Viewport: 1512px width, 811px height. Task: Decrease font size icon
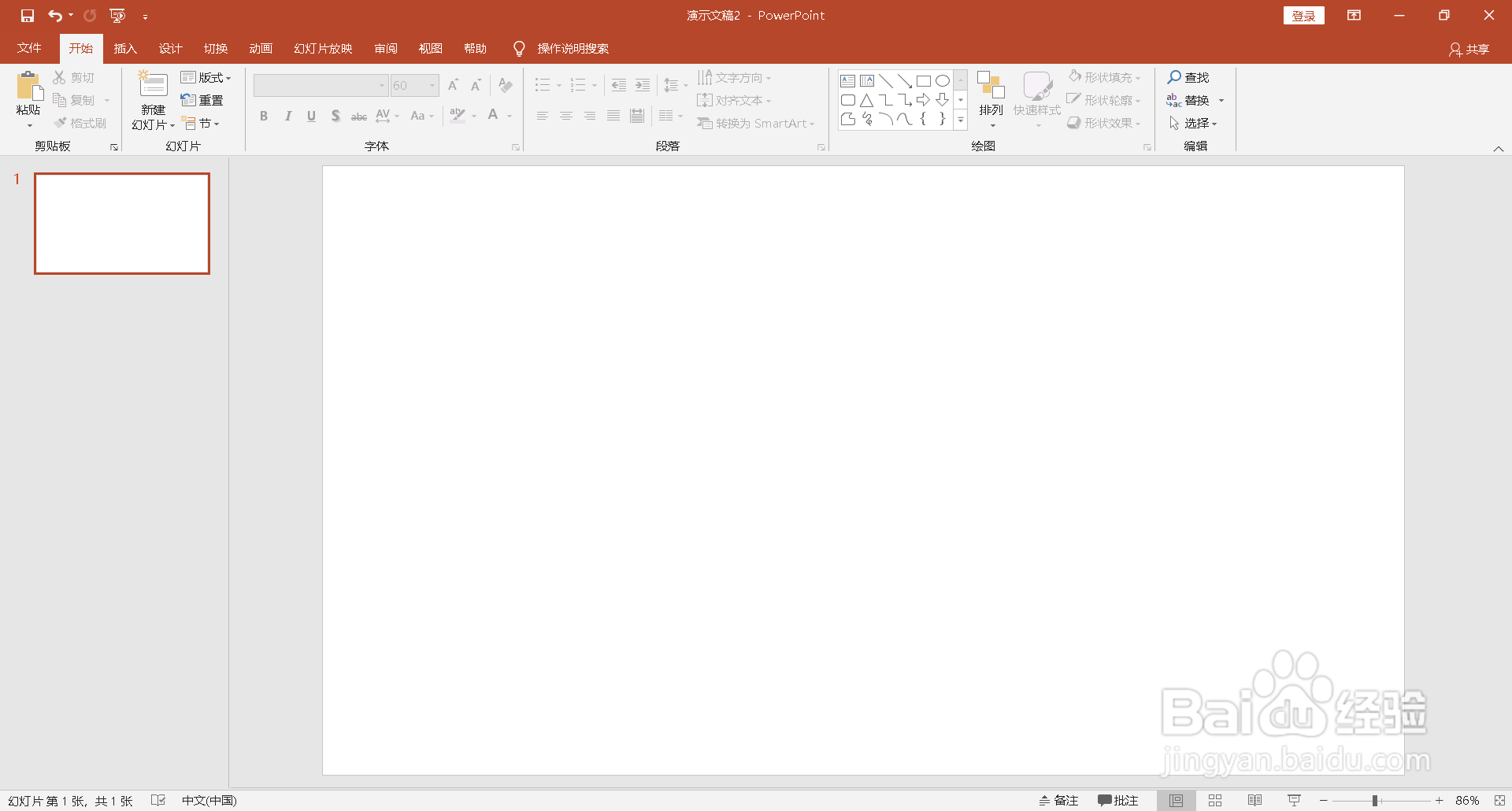click(x=476, y=85)
